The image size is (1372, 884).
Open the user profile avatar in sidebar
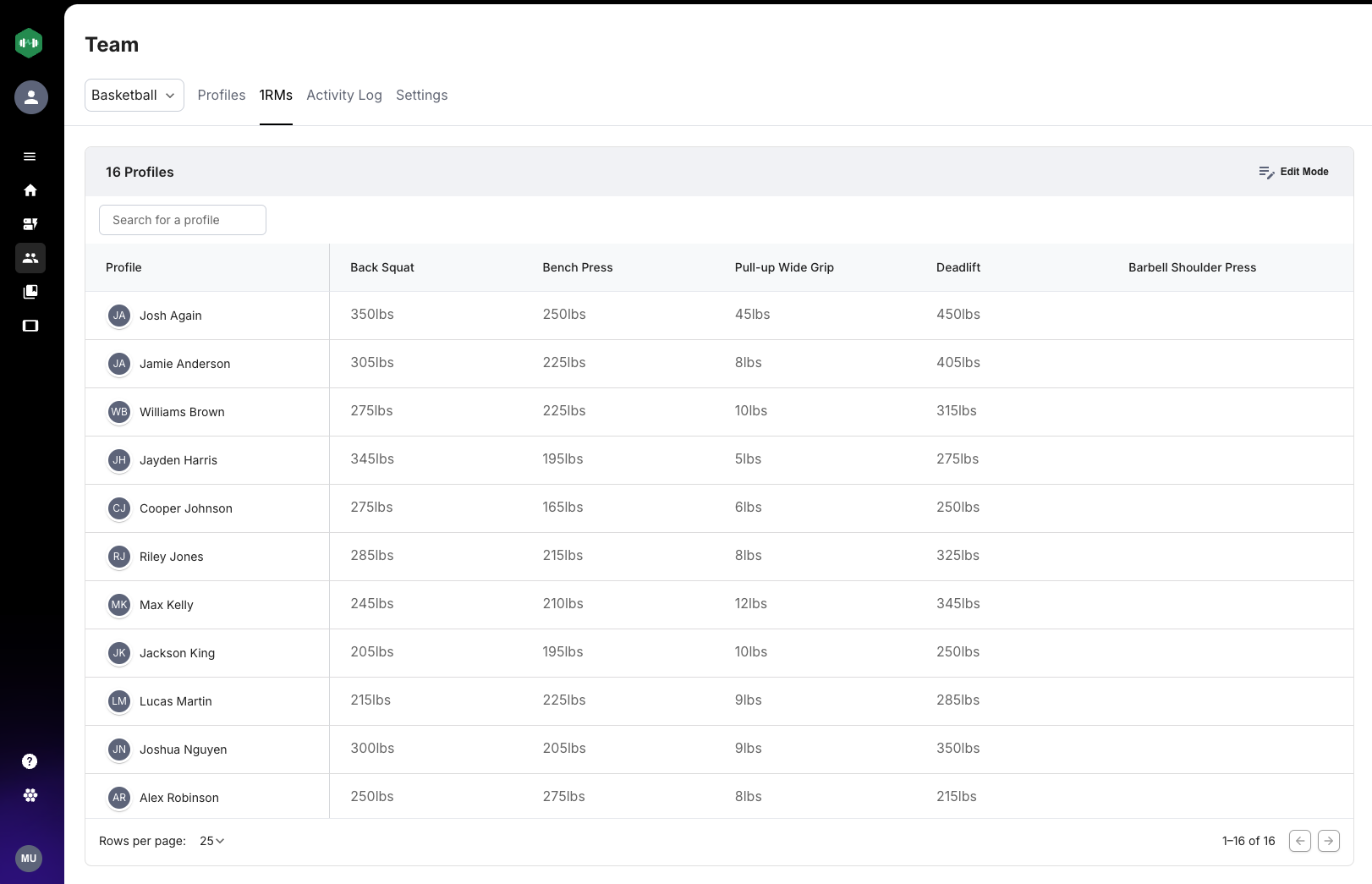click(x=31, y=97)
